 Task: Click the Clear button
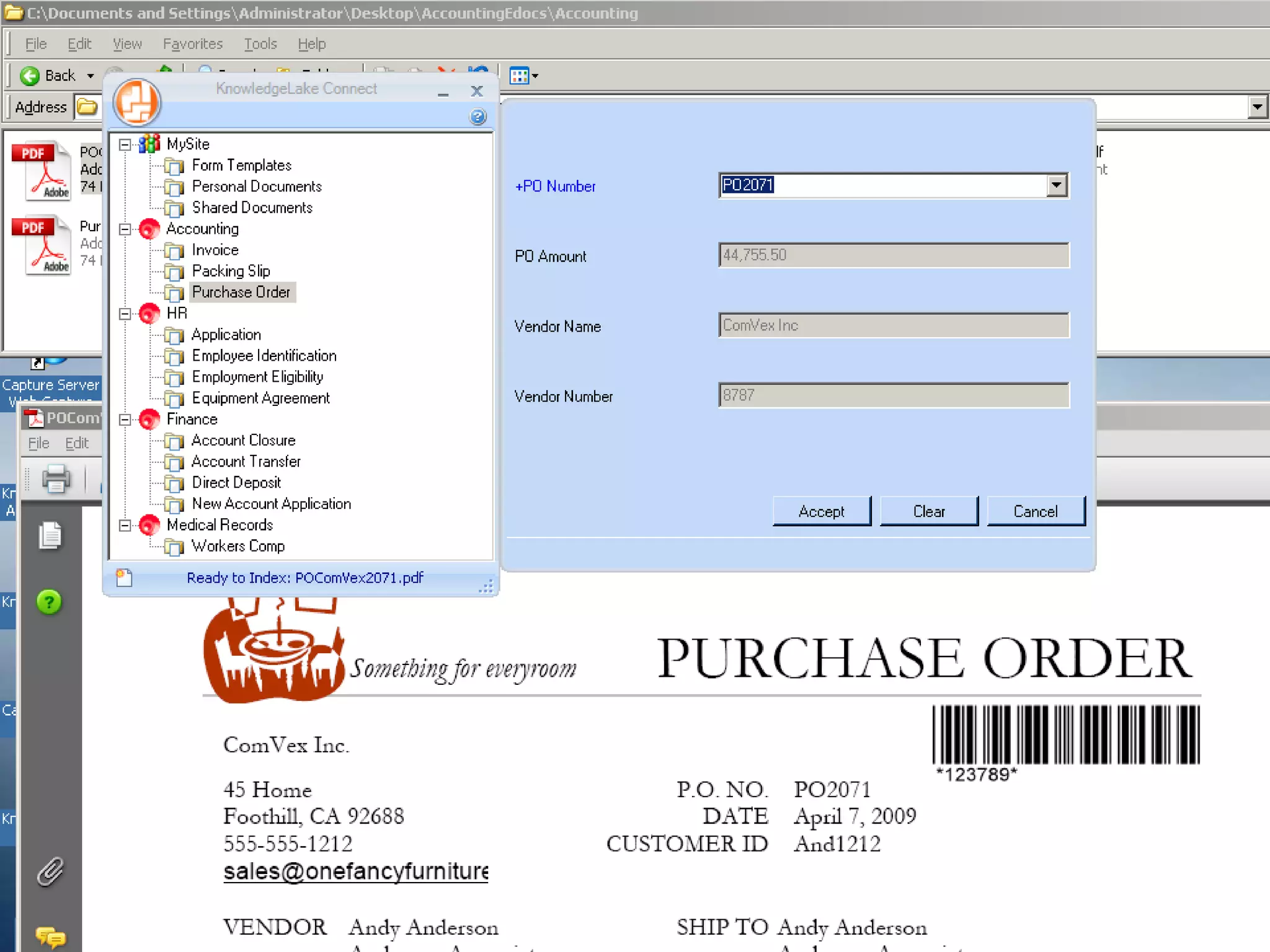(928, 511)
